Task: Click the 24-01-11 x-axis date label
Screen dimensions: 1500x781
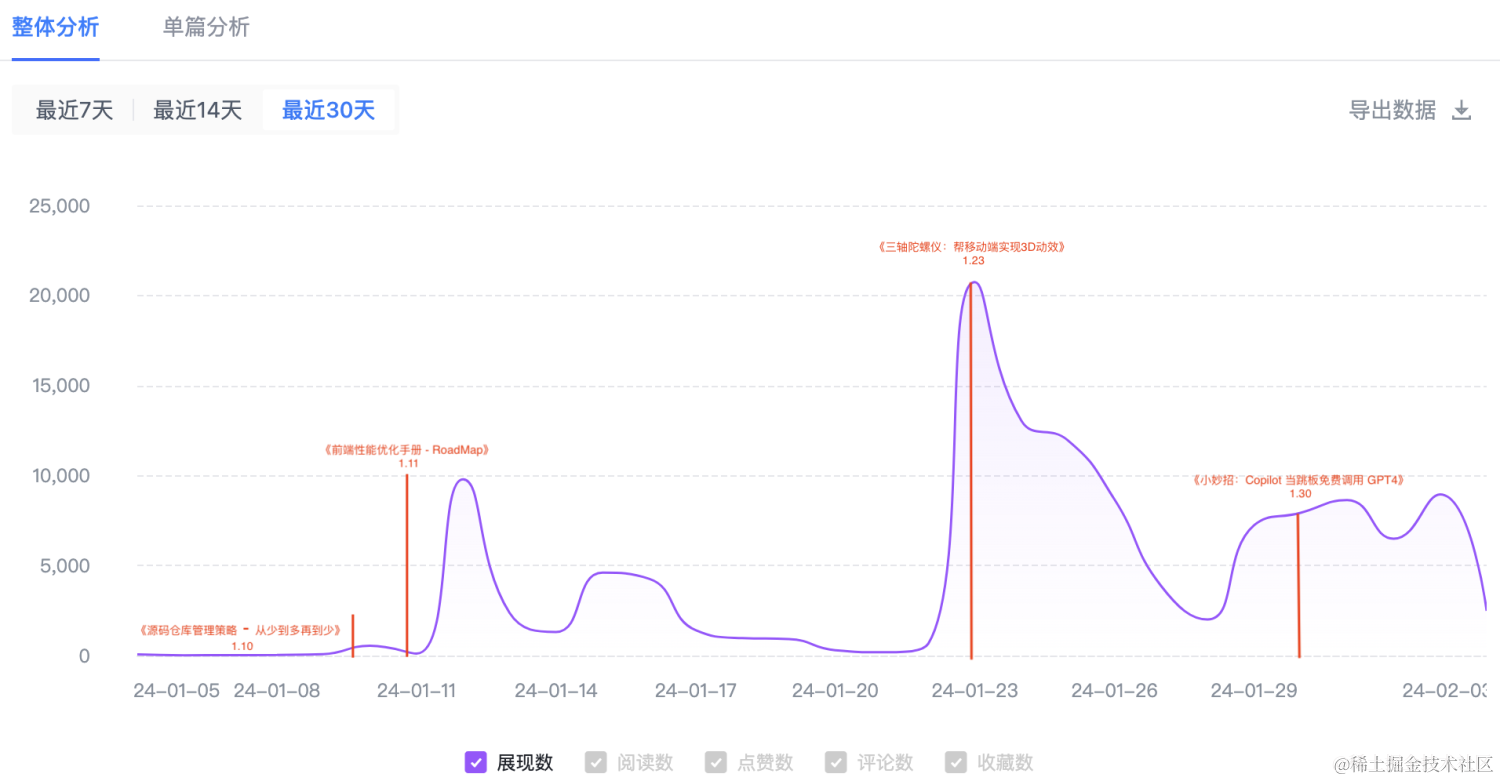Action: (x=414, y=690)
